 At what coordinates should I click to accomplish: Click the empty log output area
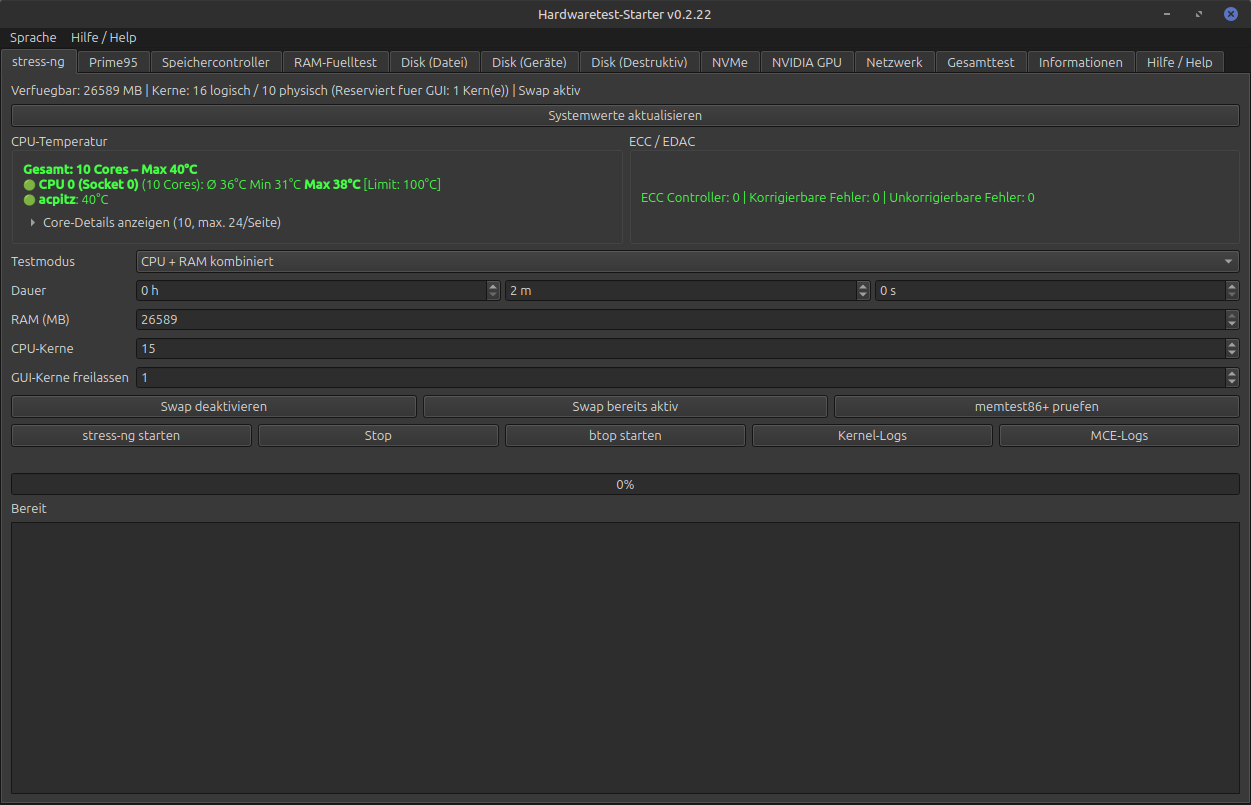(x=625, y=658)
